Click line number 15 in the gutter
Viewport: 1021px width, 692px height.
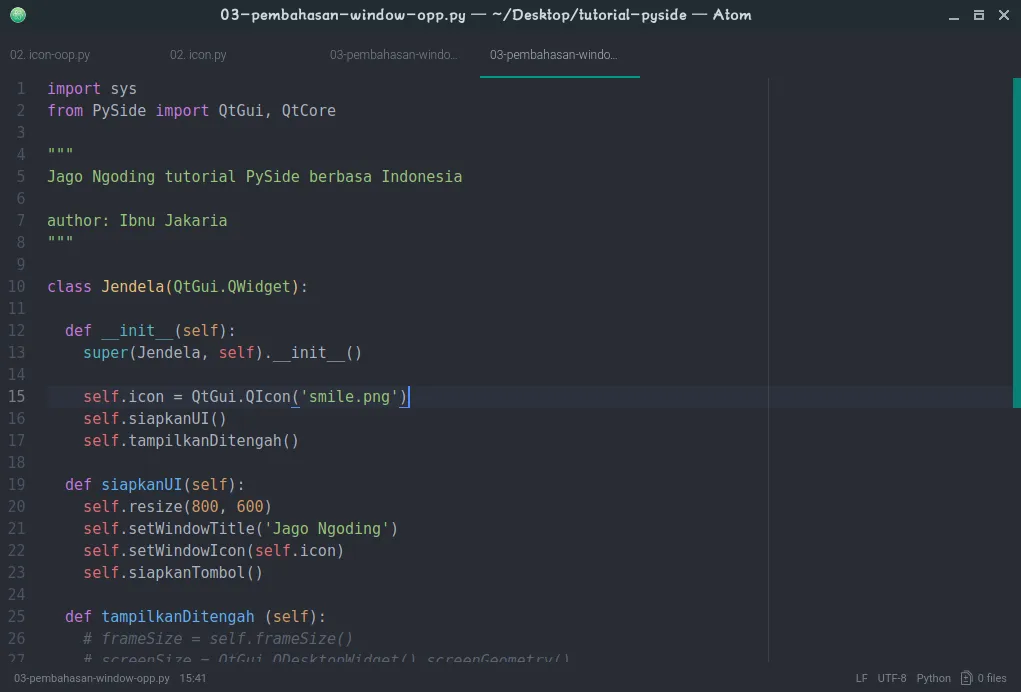pyautogui.click(x=16, y=396)
